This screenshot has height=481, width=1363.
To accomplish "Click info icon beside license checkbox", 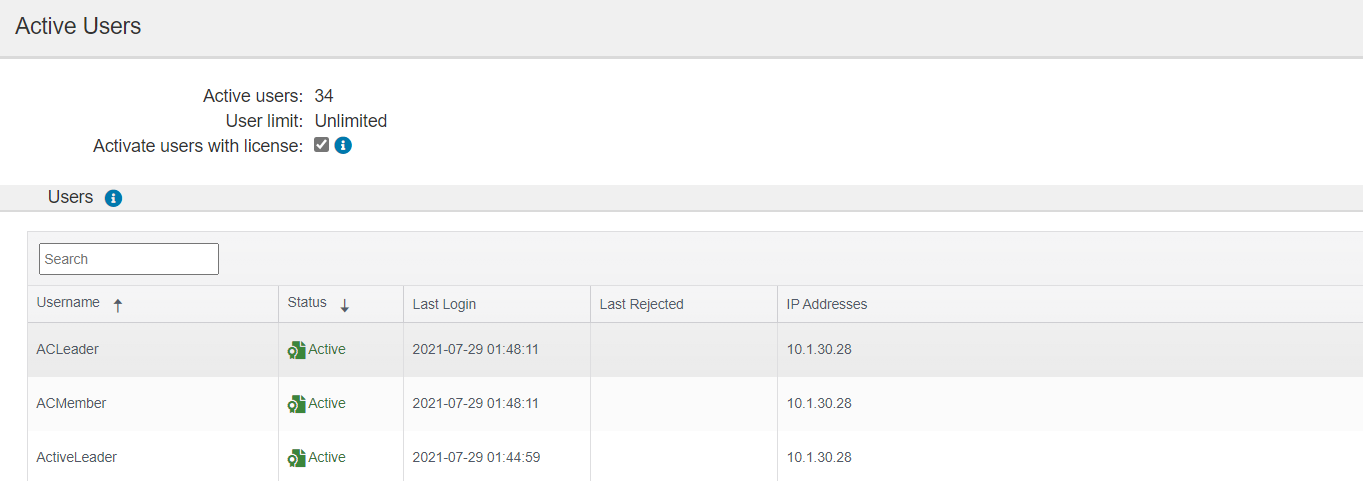I will [343, 145].
